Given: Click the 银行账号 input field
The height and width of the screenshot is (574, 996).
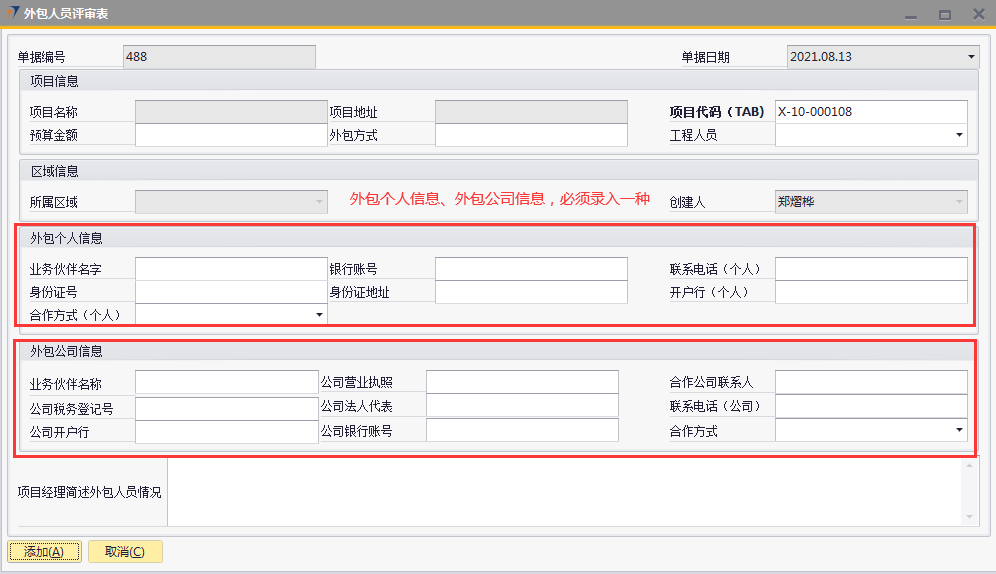Looking at the screenshot, I should pyautogui.click(x=531, y=269).
